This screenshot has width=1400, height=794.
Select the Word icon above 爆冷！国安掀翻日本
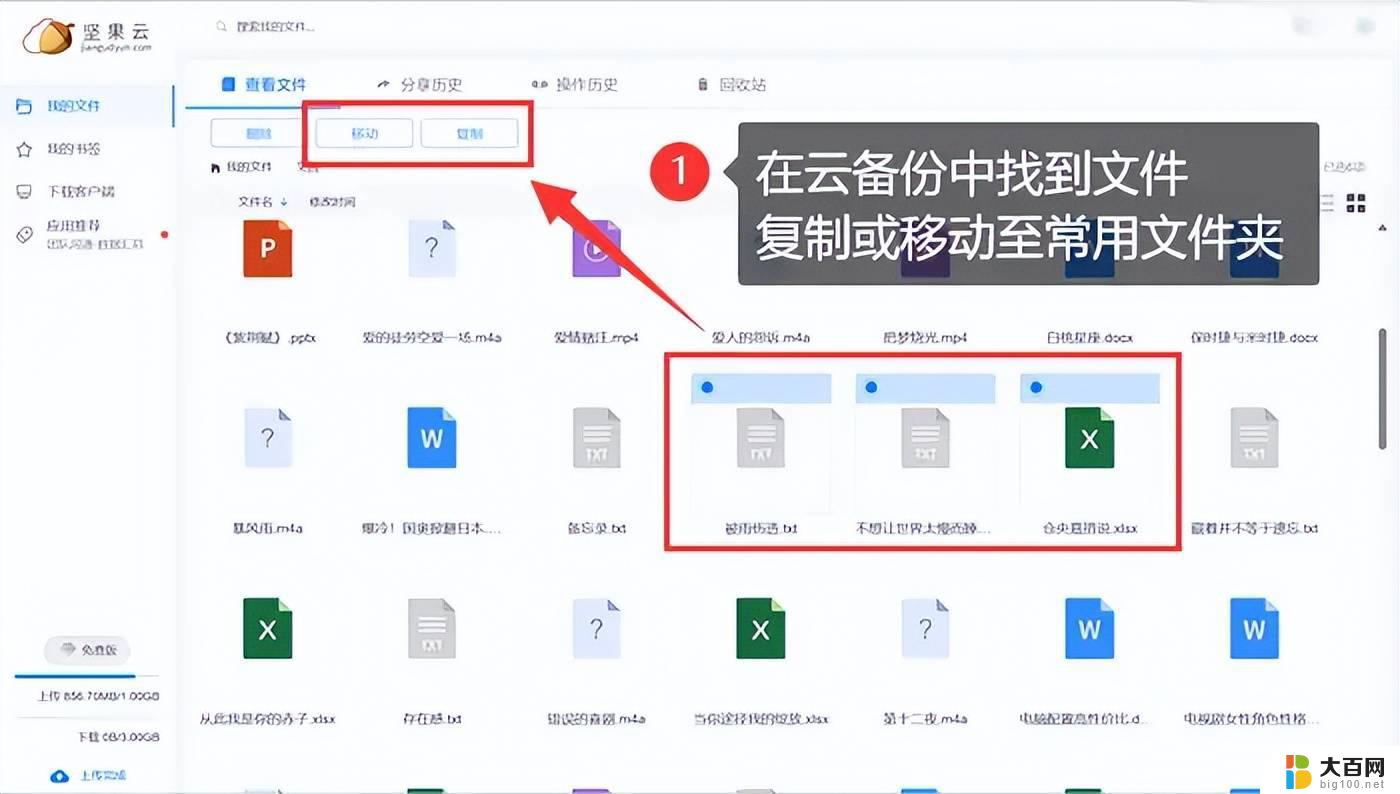pyautogui.click(x=432, y=438)
